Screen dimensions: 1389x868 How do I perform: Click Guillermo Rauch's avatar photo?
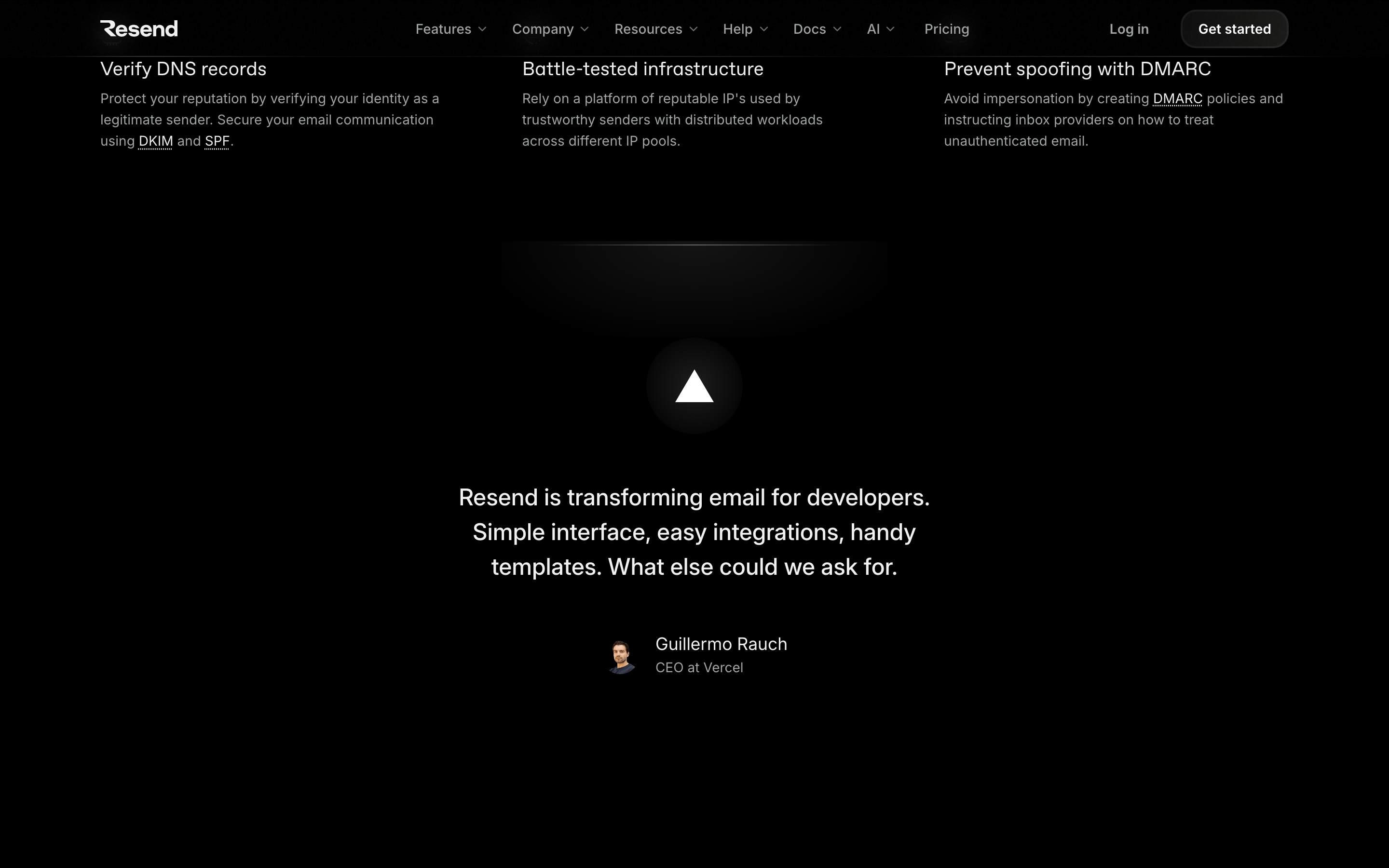coord(622,657)
